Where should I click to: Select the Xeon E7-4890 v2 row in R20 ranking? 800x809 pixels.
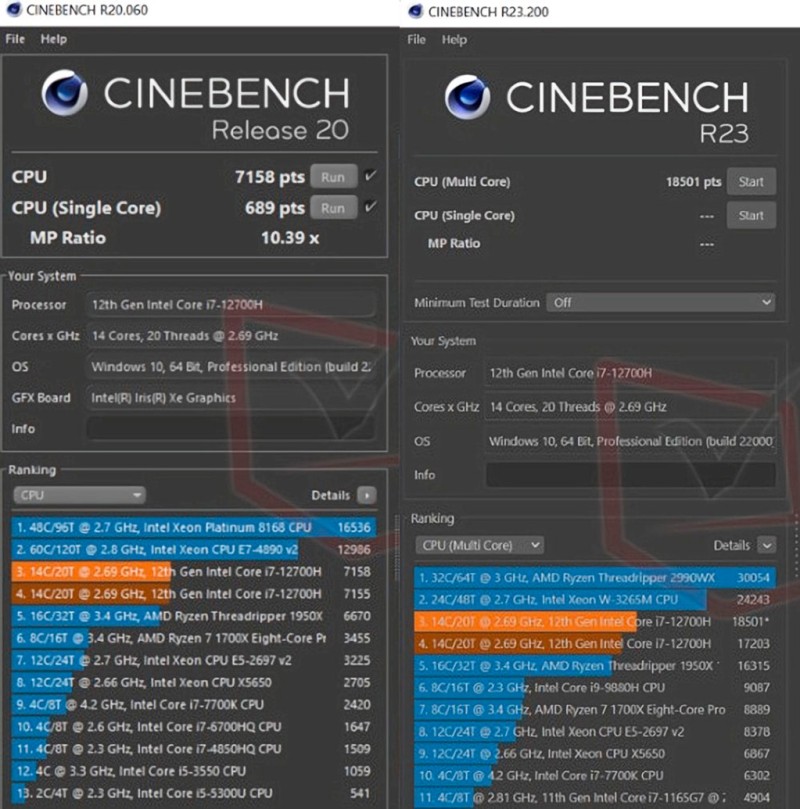(193, 549)
